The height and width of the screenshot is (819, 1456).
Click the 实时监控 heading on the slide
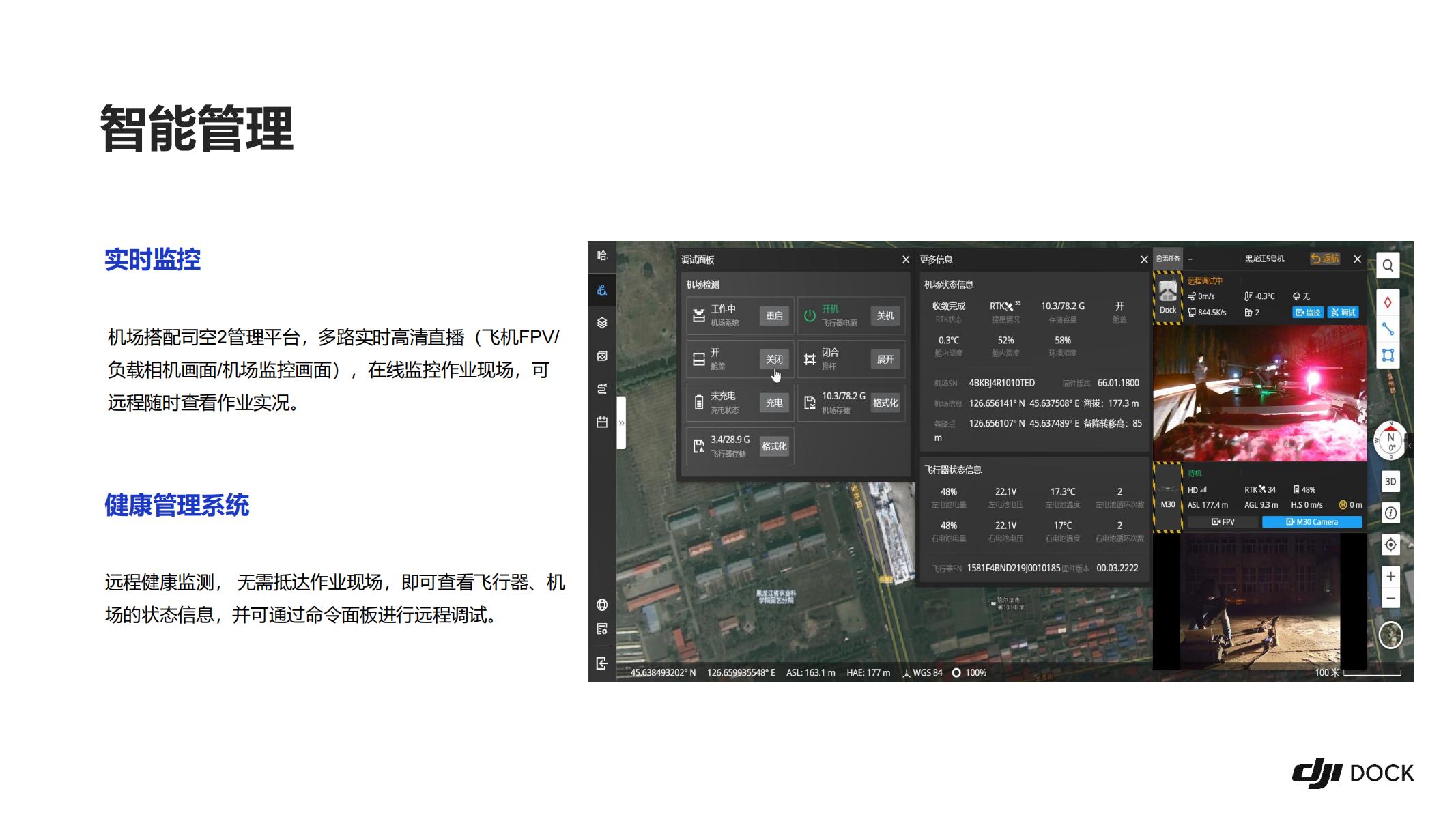[153, 259]
